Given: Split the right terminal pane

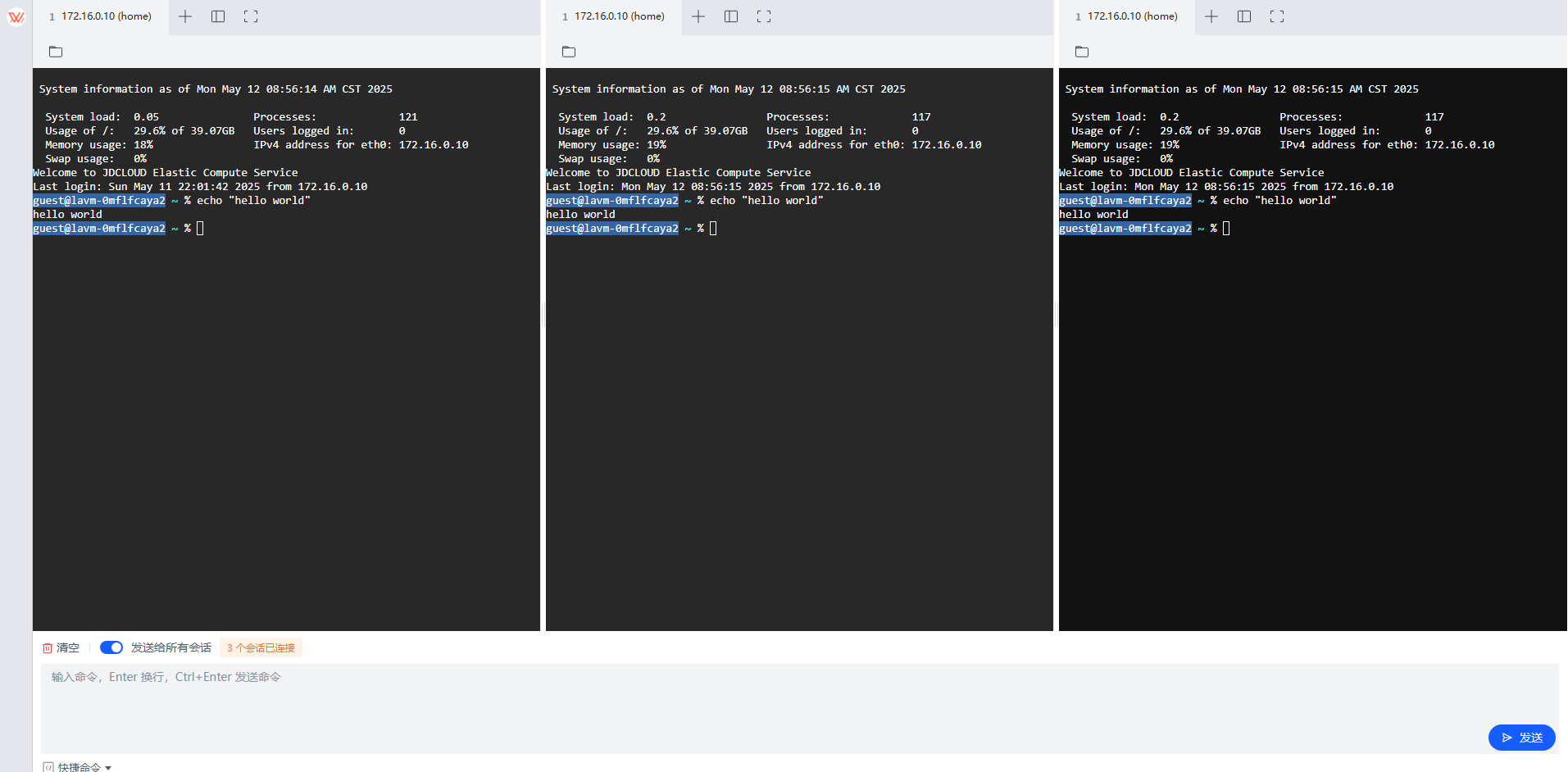Looking at the screenshot, I should (x=1244, y=16).
